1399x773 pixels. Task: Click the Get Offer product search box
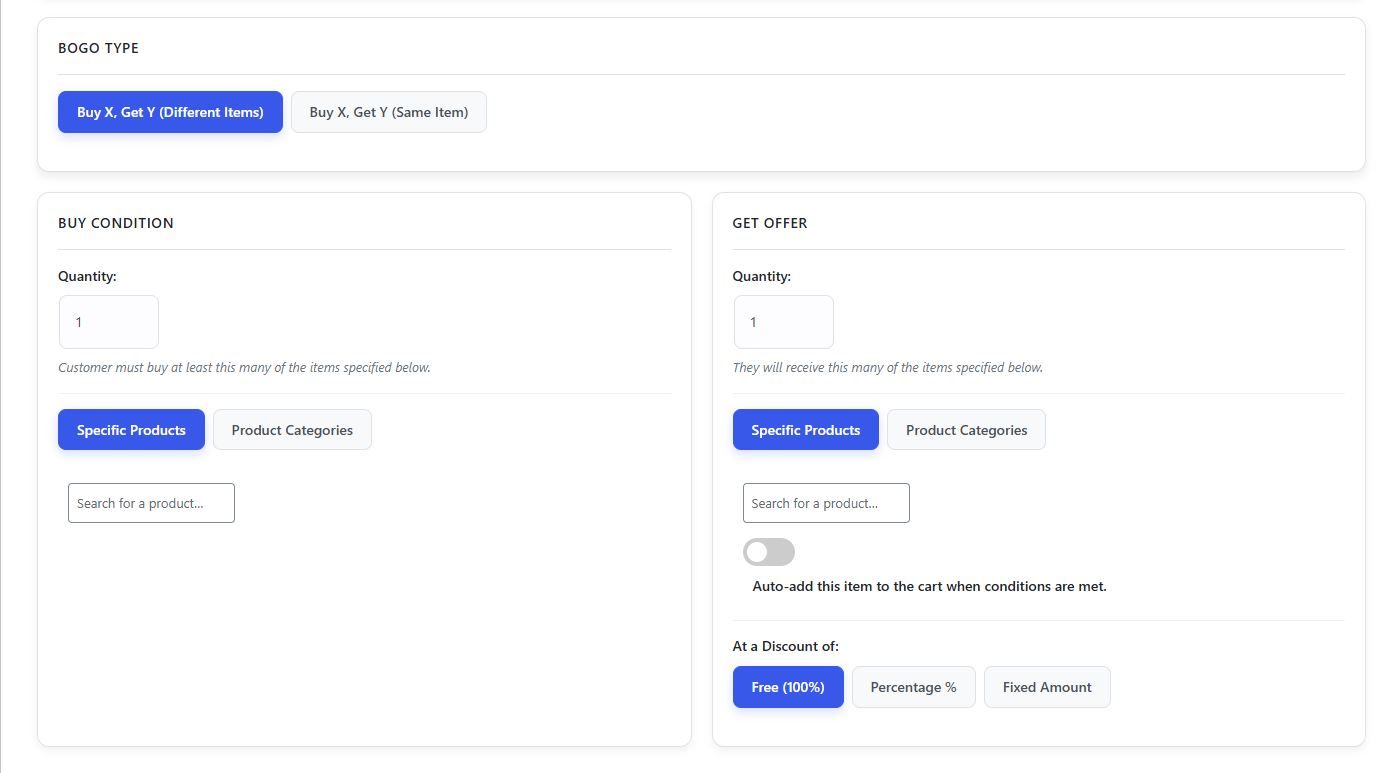pyautogui.click(x=825, y=502)
